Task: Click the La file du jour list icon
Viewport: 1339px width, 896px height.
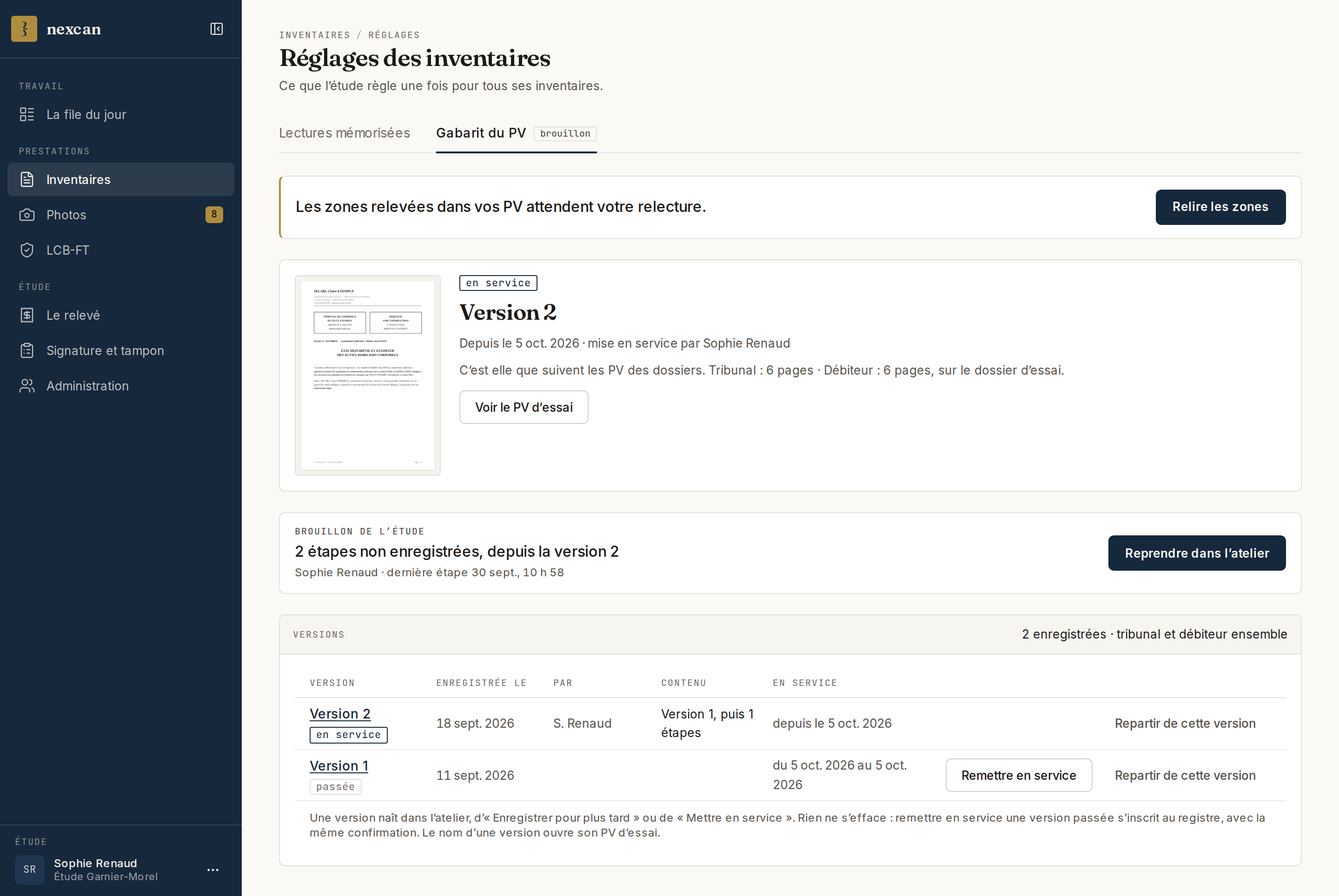Action: click(27, 114)
